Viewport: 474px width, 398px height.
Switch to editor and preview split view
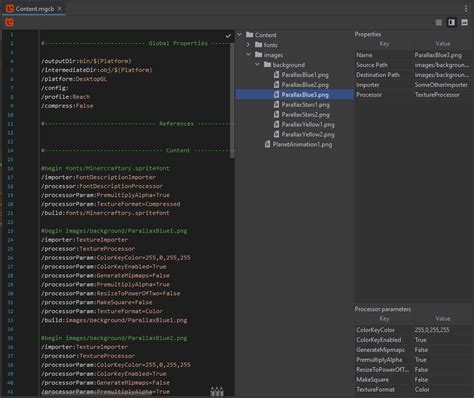(x=451, y=22)
